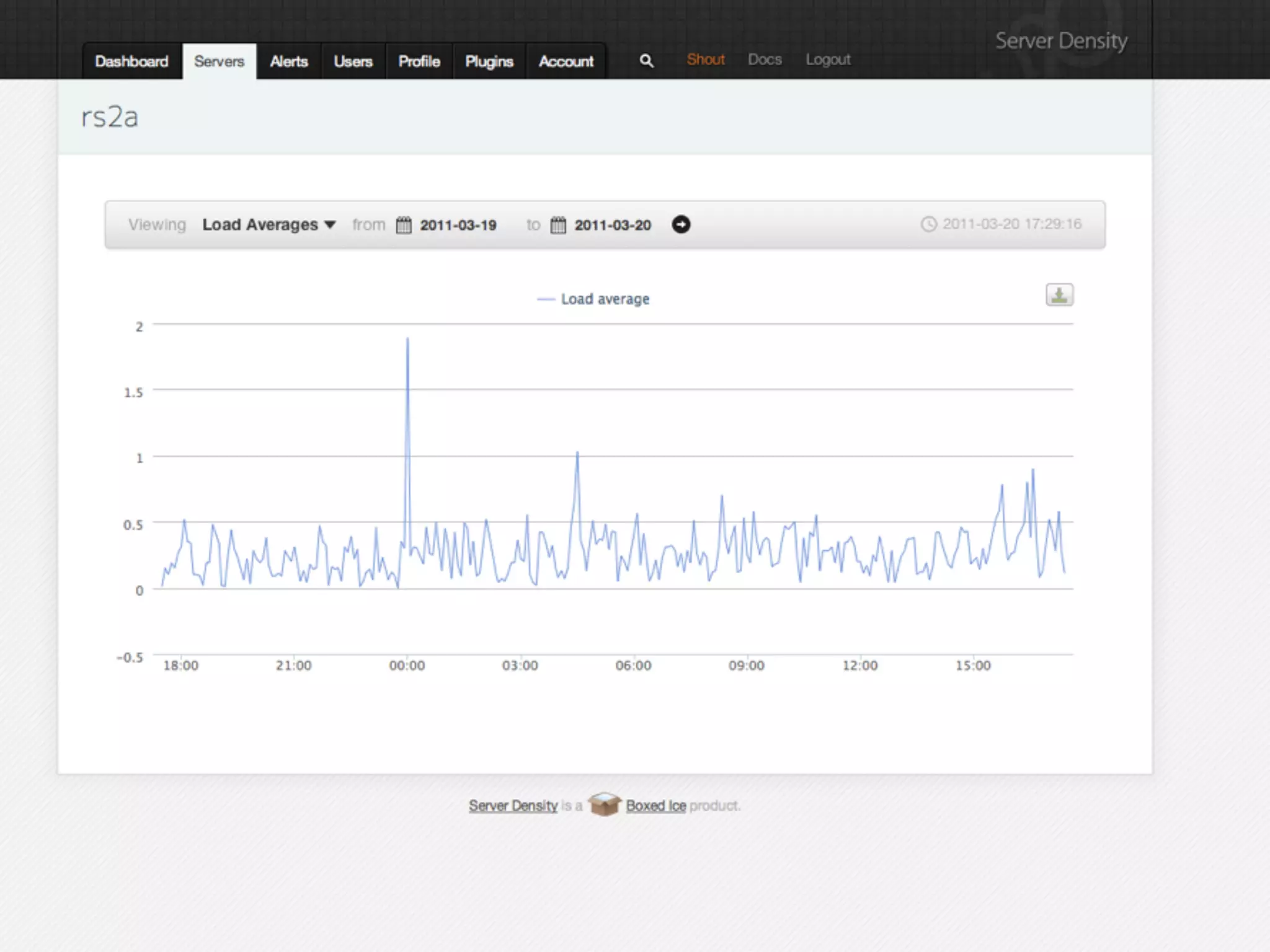
Task: Open the from-date calendar icon
Action: click(404, 224)
